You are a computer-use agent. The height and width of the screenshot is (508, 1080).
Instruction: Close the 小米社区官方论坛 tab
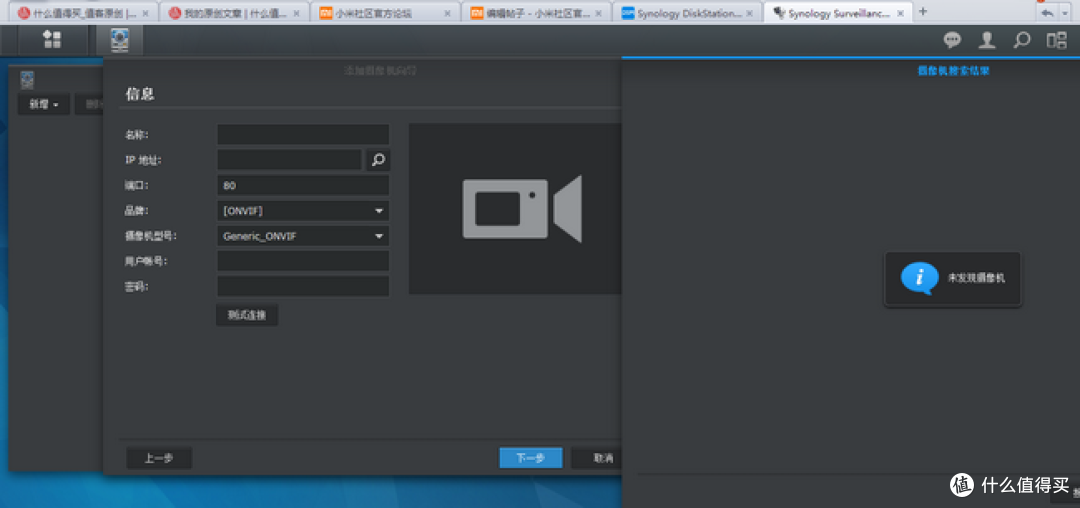pyautogui.click(x=448, y=13)
